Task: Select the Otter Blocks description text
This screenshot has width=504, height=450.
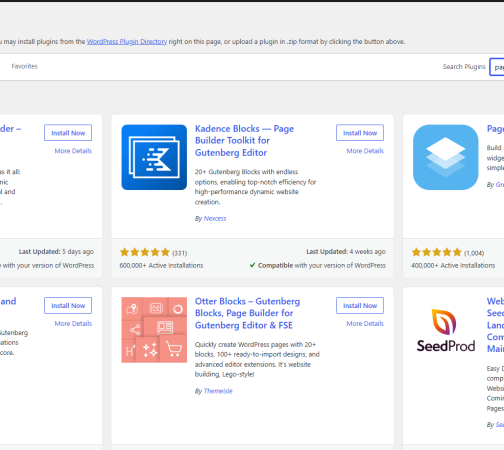Action: coord(257,359)
